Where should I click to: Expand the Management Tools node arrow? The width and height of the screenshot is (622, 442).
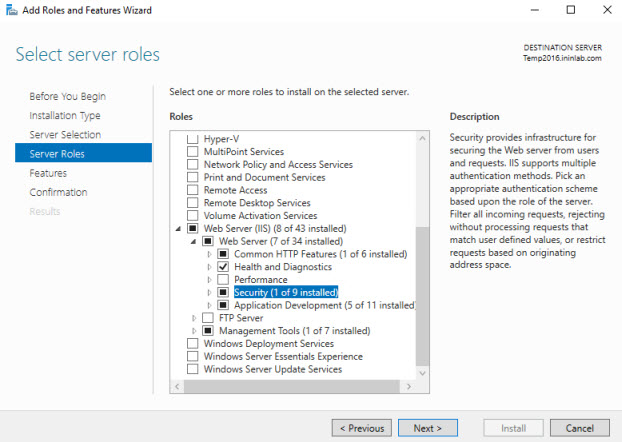194,331
